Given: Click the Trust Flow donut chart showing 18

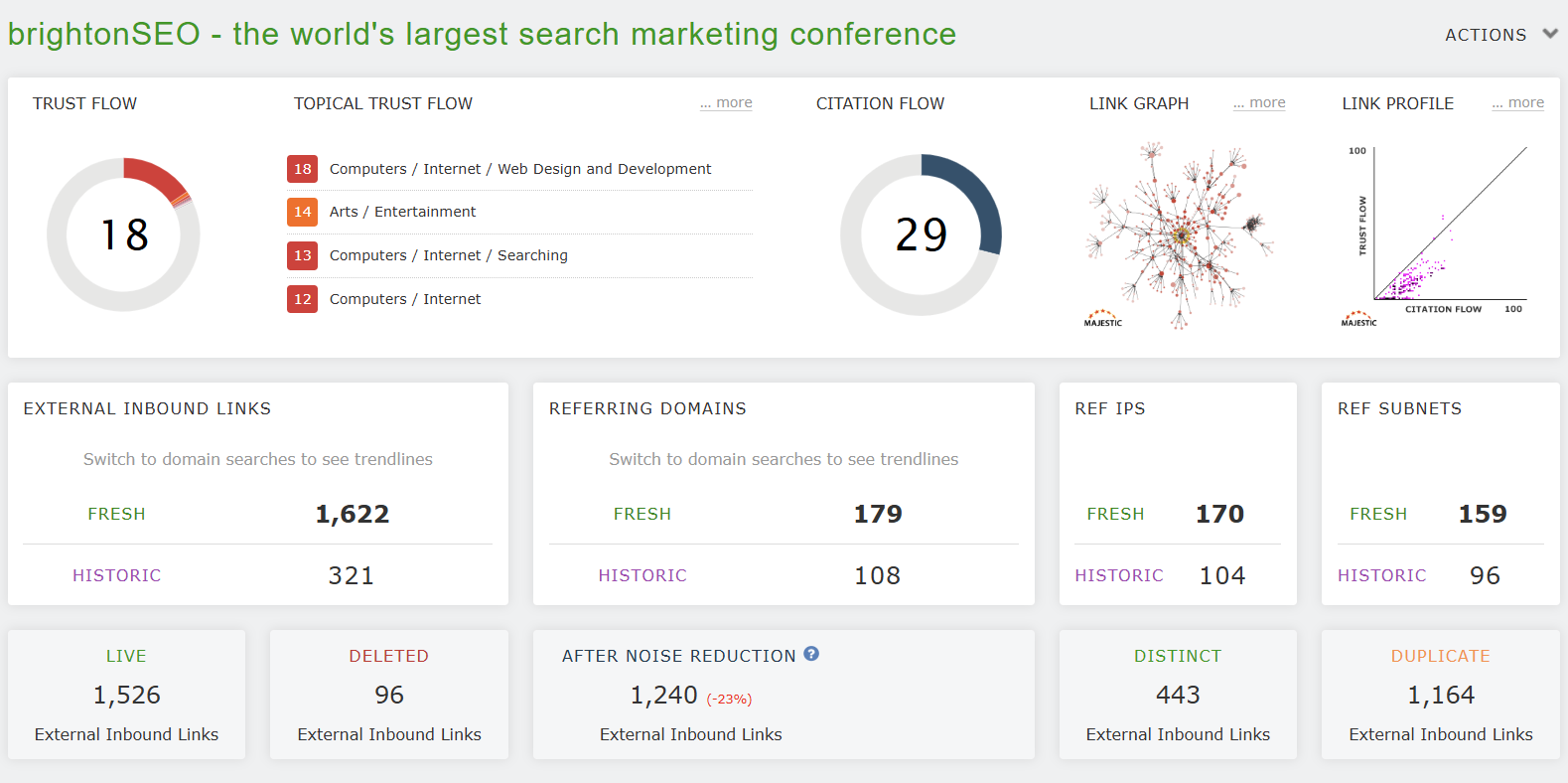Looking at the screenshot, I should coord(123,235).
